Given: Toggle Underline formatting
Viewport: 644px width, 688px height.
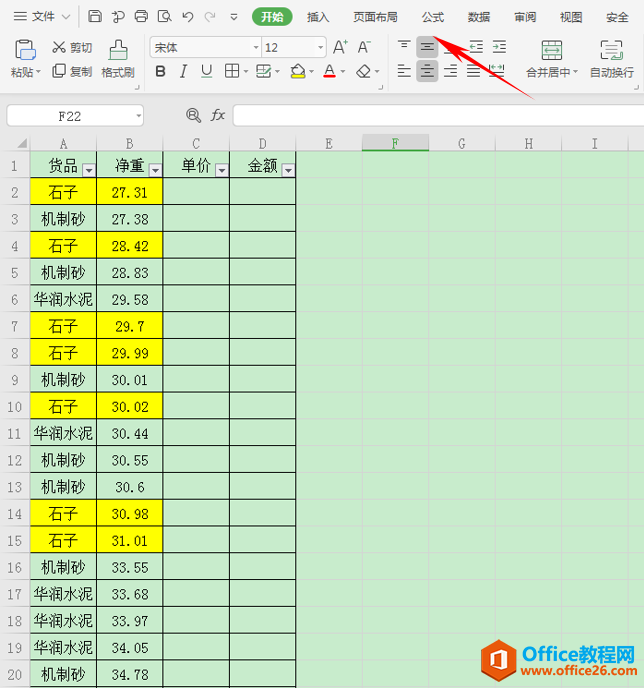Looking at the screenshot, I should [x=207, y=71].
